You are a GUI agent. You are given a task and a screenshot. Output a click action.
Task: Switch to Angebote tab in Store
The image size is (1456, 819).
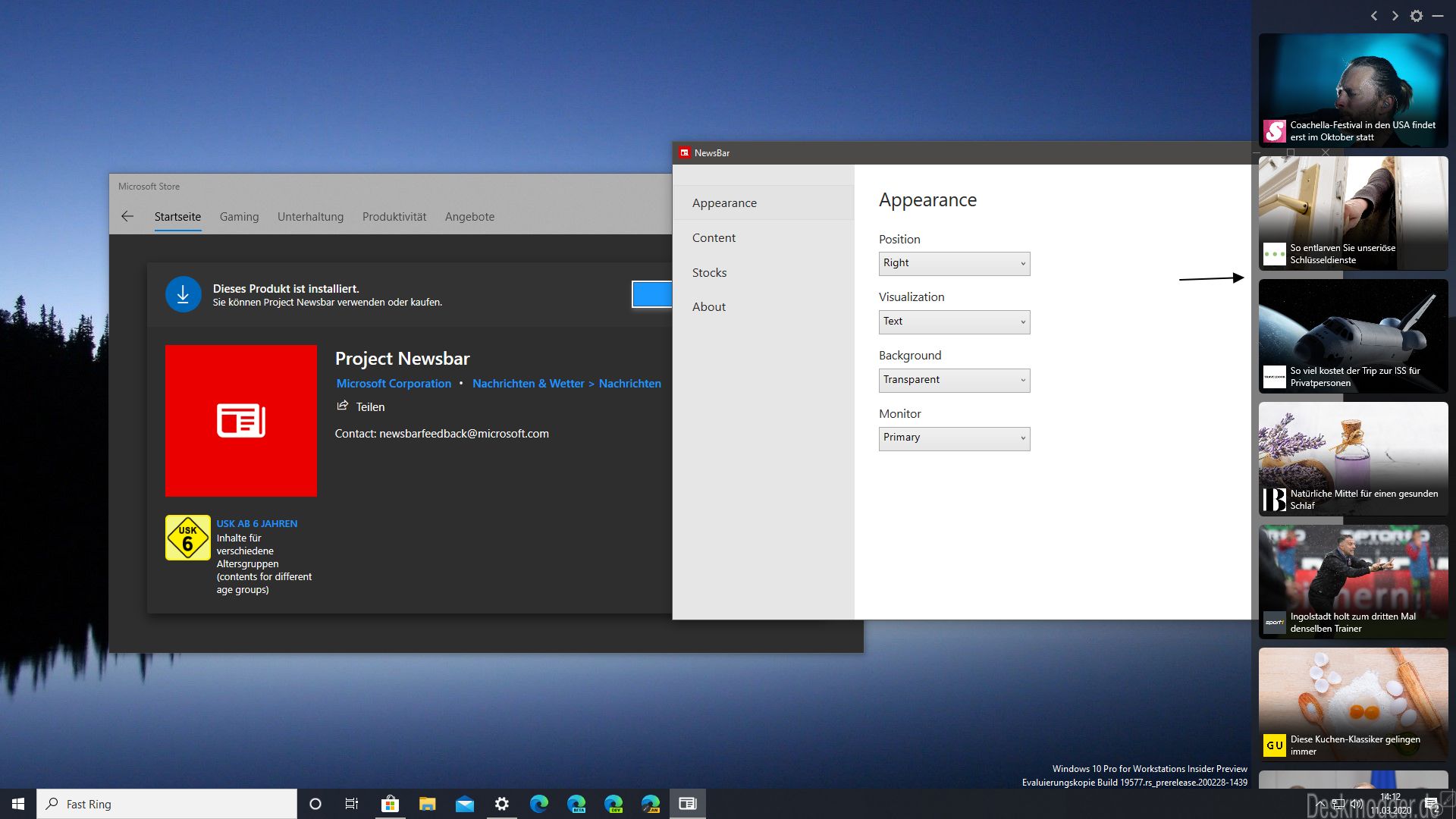point(469,217)
